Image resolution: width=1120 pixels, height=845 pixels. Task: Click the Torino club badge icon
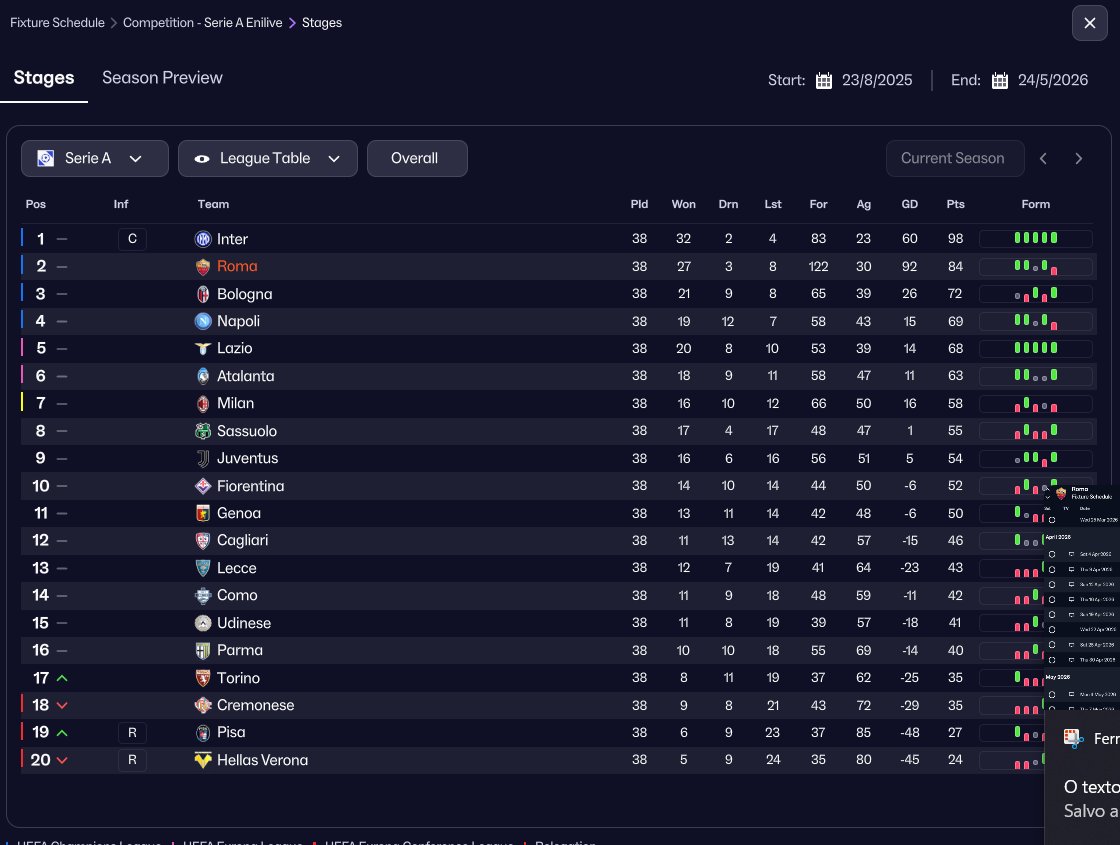203,678
